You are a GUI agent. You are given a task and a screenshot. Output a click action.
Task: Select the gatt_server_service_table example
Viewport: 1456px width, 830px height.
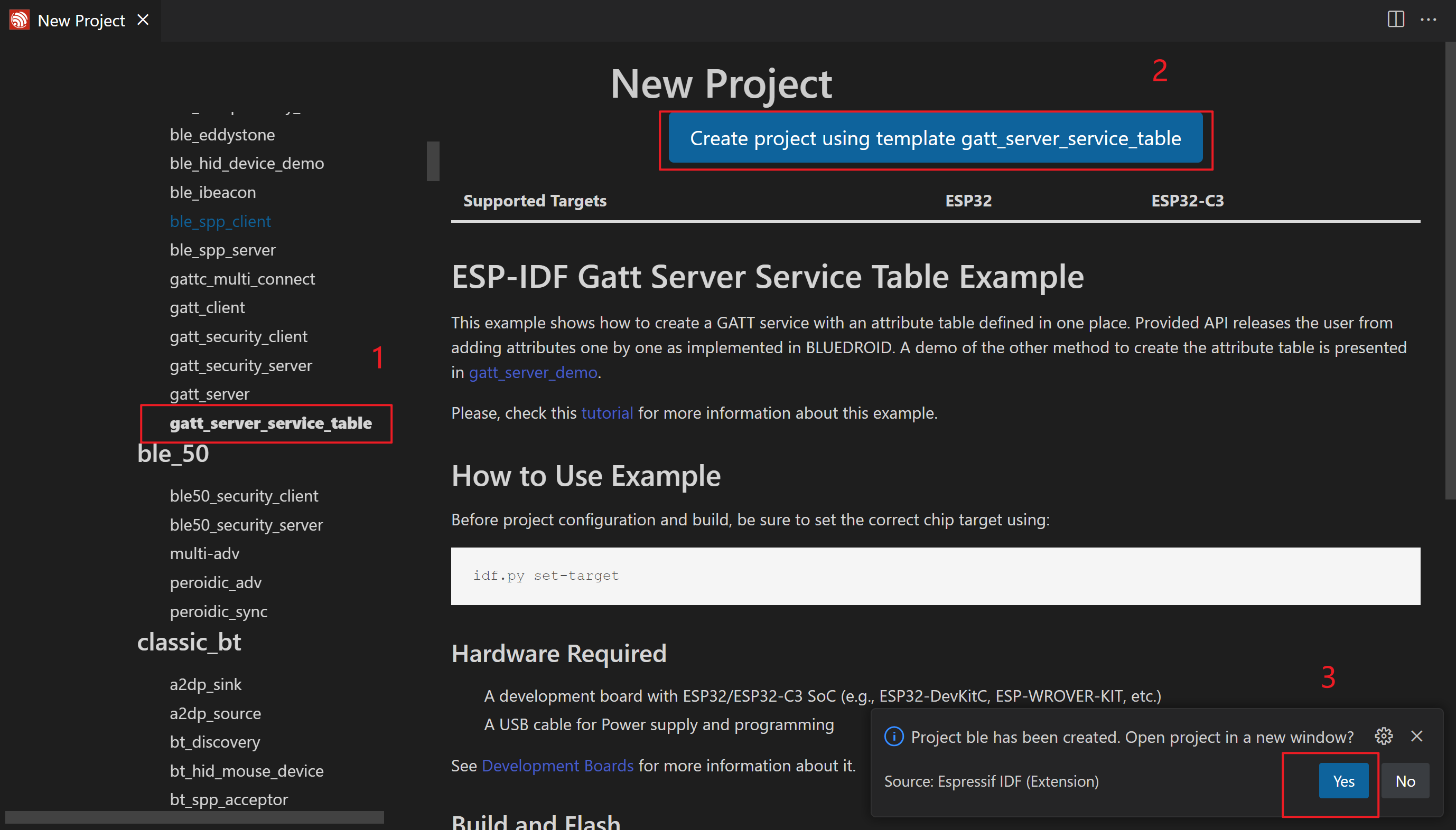(270, 423)
